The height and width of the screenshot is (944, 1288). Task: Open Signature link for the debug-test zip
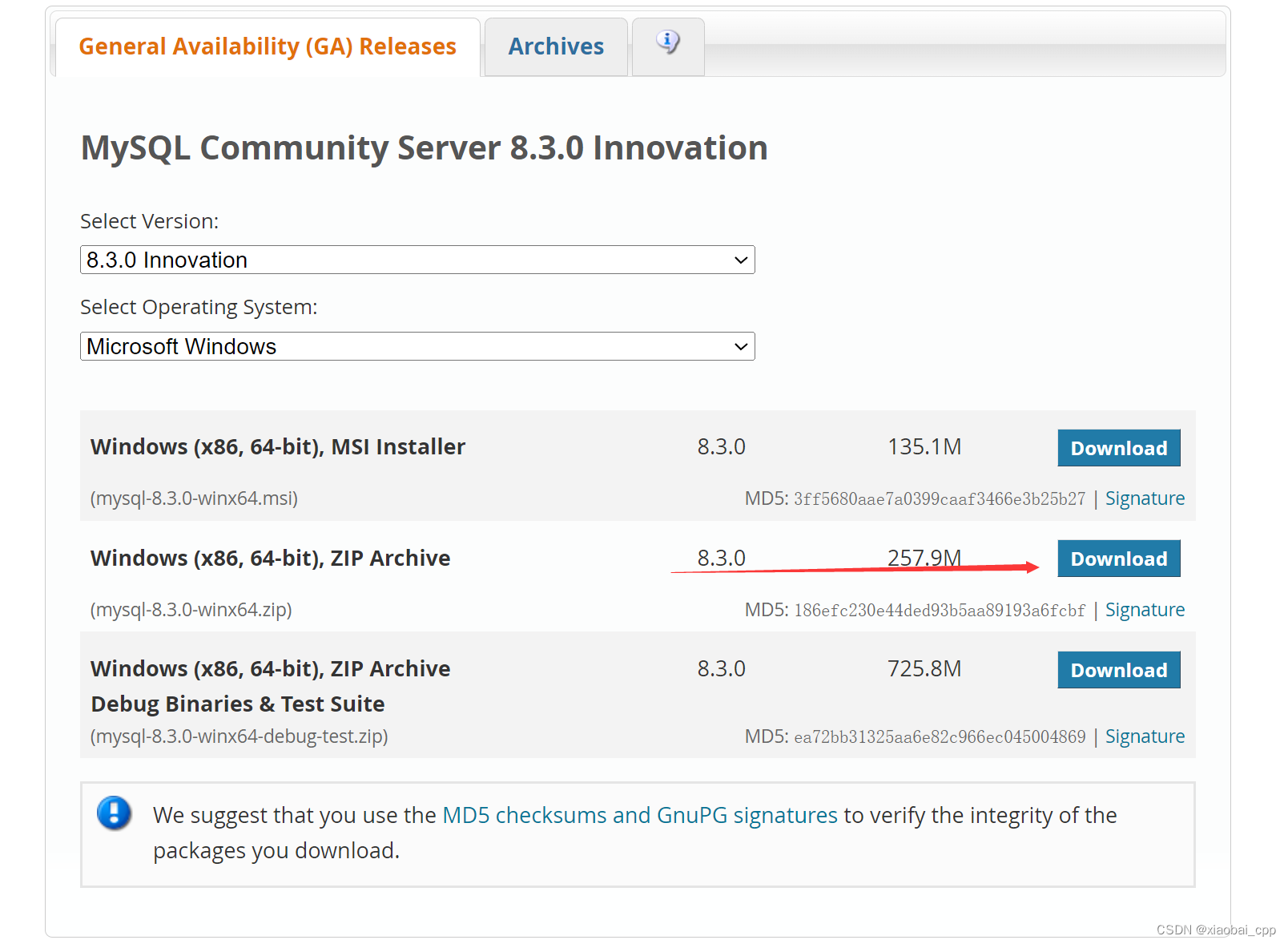click(x=1145, y=736)
